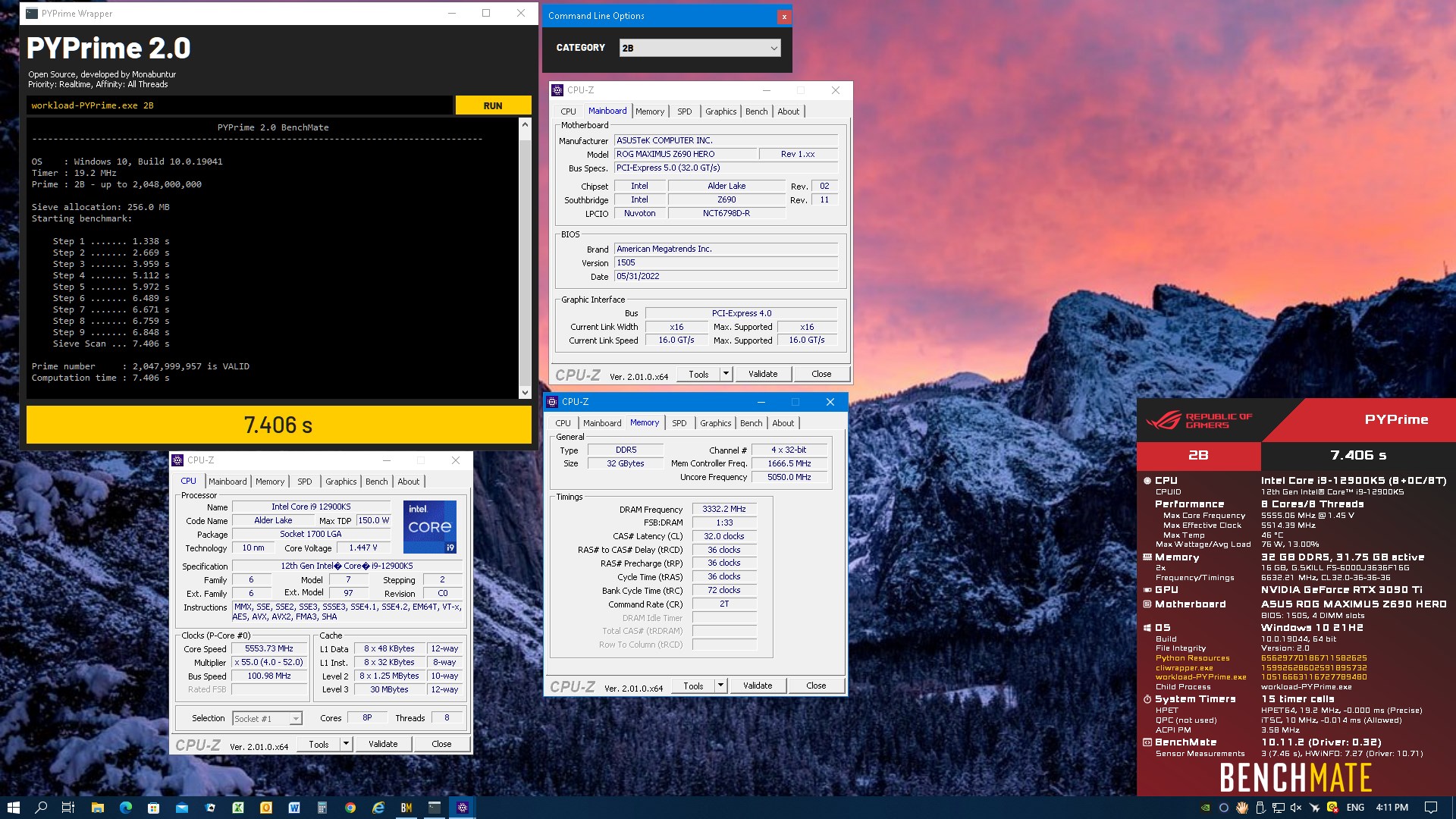1456x819 pixels.
Task: Launch File Explorer from taskbar
Action: tap(97, 808)
